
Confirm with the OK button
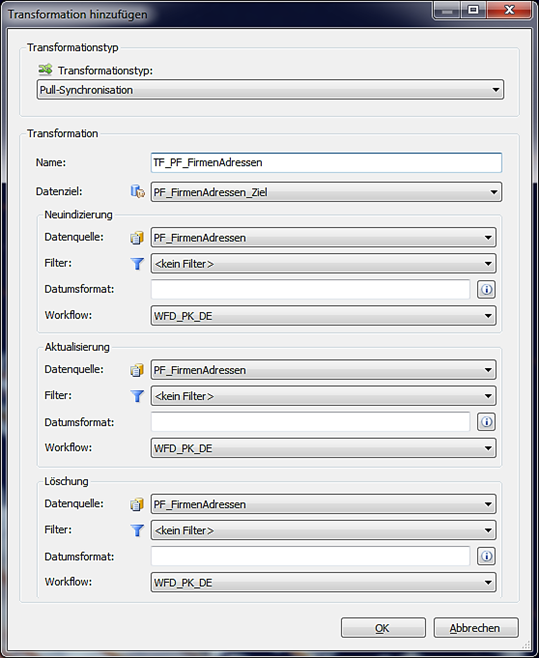[x=383, y=628]
